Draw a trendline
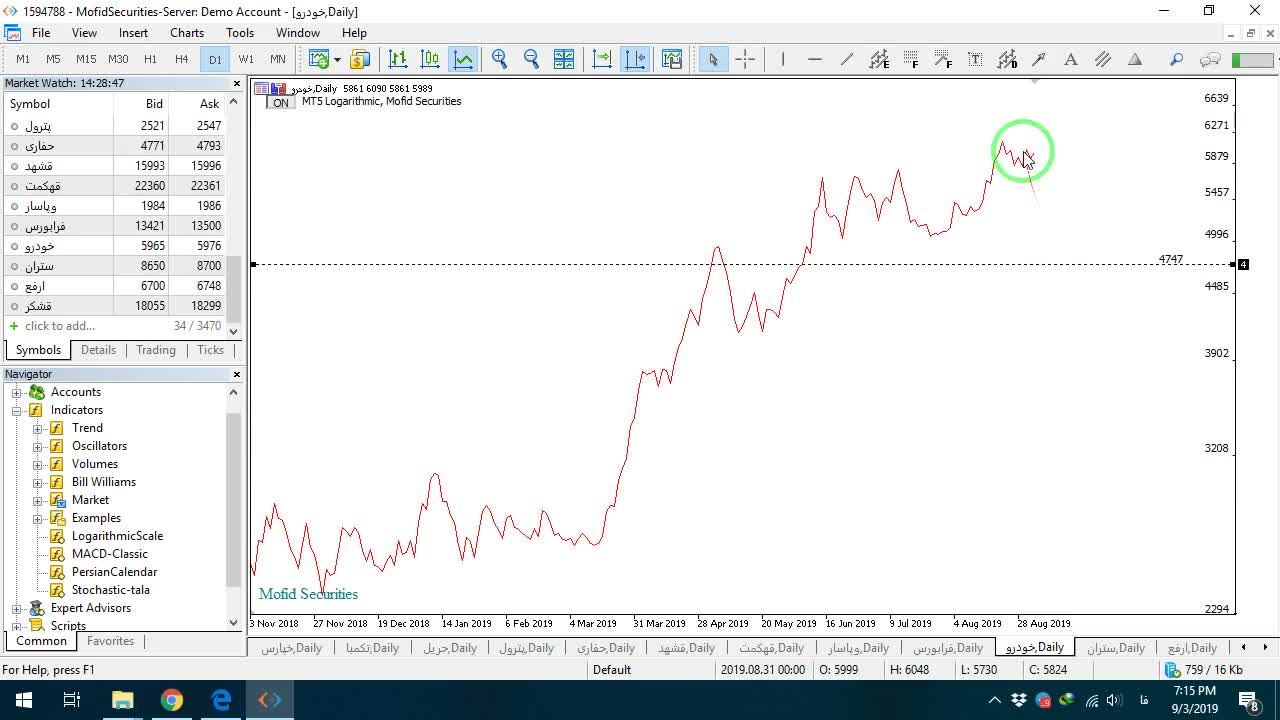1280x720 pixels. [x=847, y=59]
